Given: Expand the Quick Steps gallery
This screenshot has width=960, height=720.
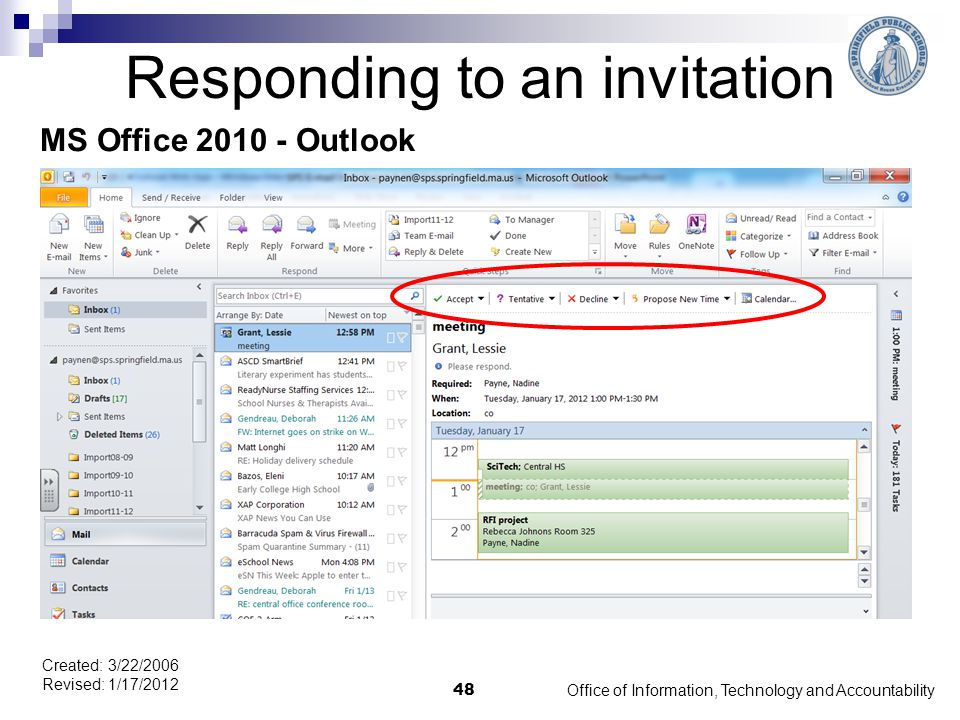Looking at the screenshot, I should coord(594,252).
